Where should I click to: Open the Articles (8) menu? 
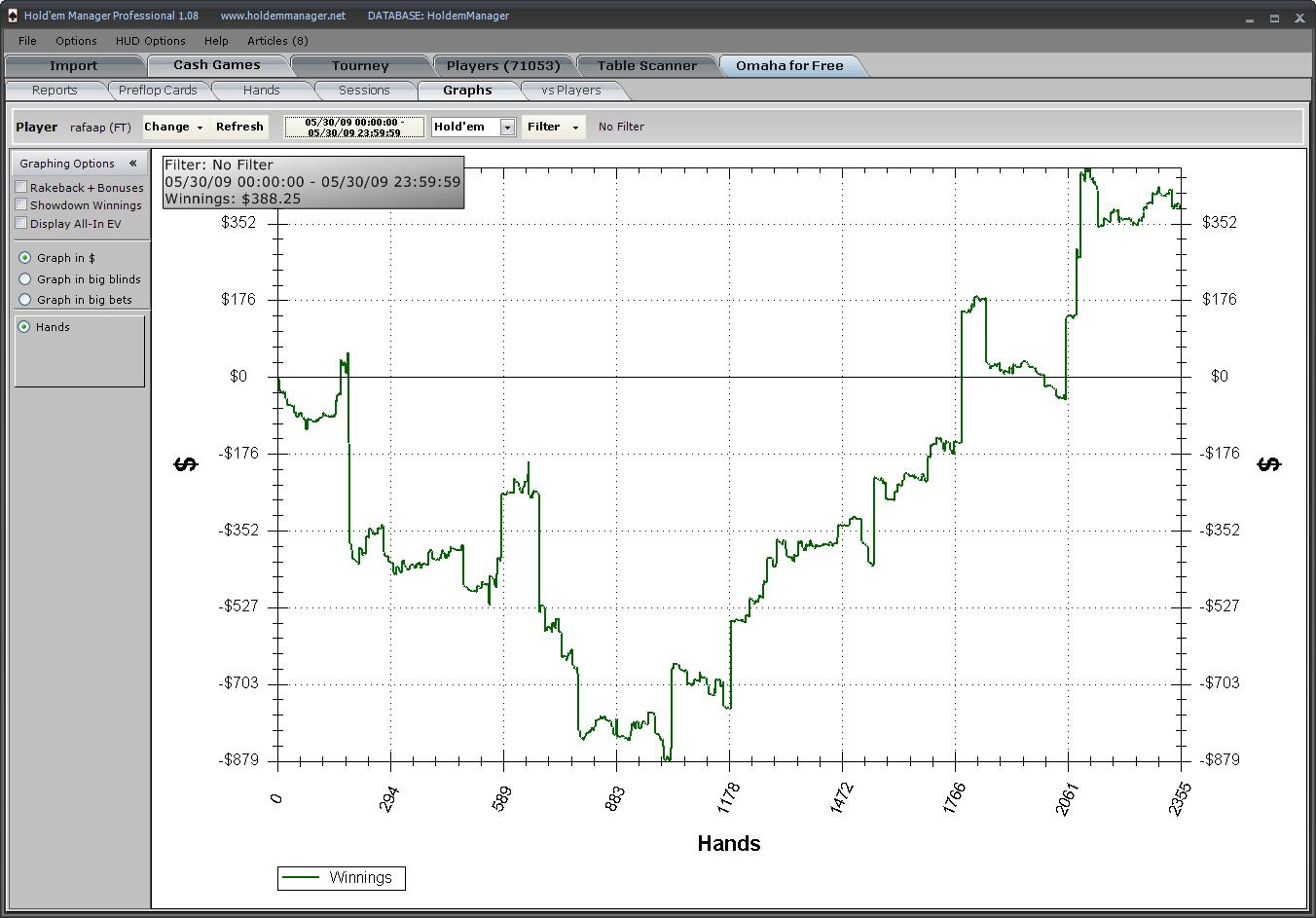(277, 41)
